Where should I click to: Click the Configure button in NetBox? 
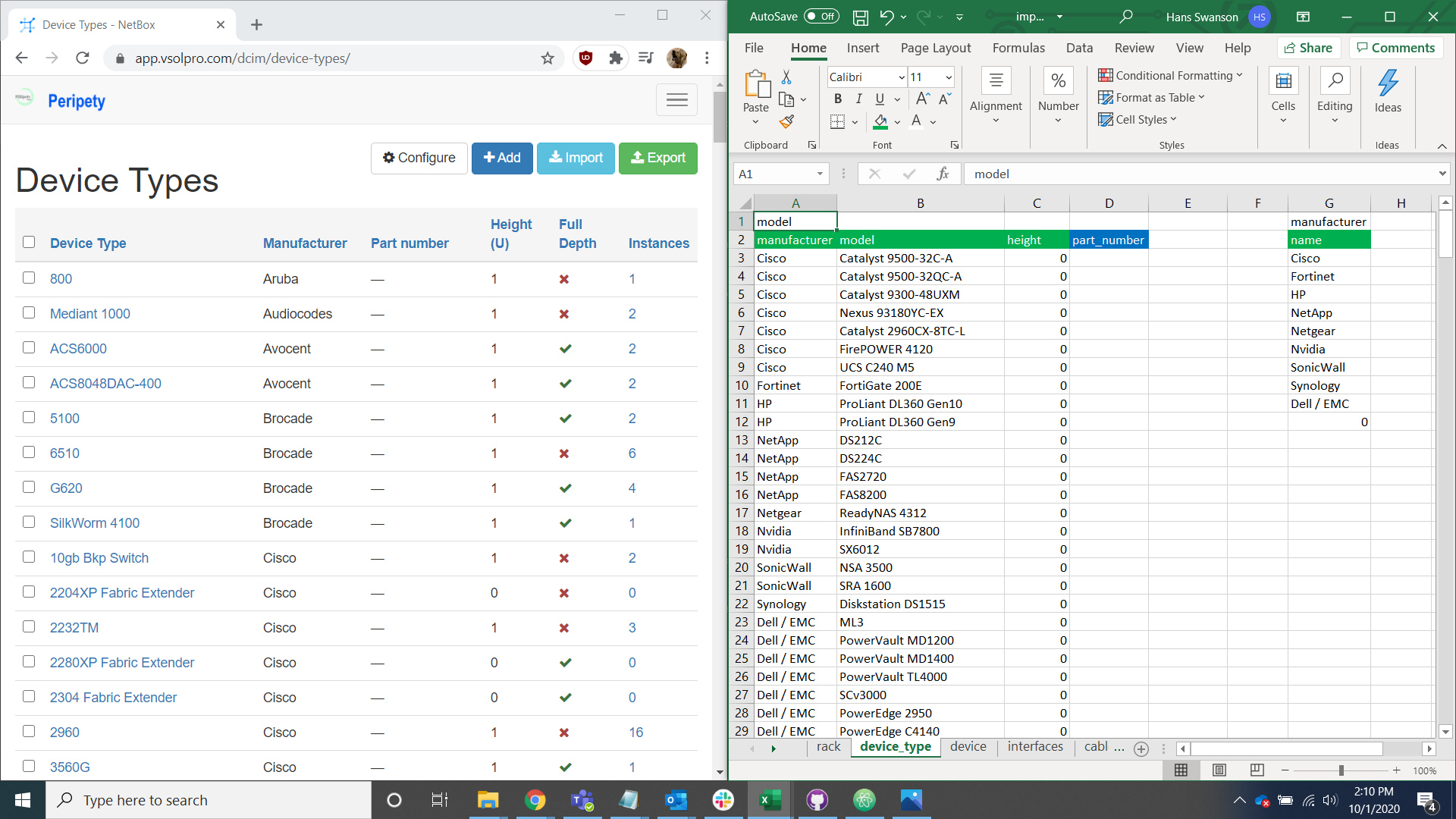point(419,158)
